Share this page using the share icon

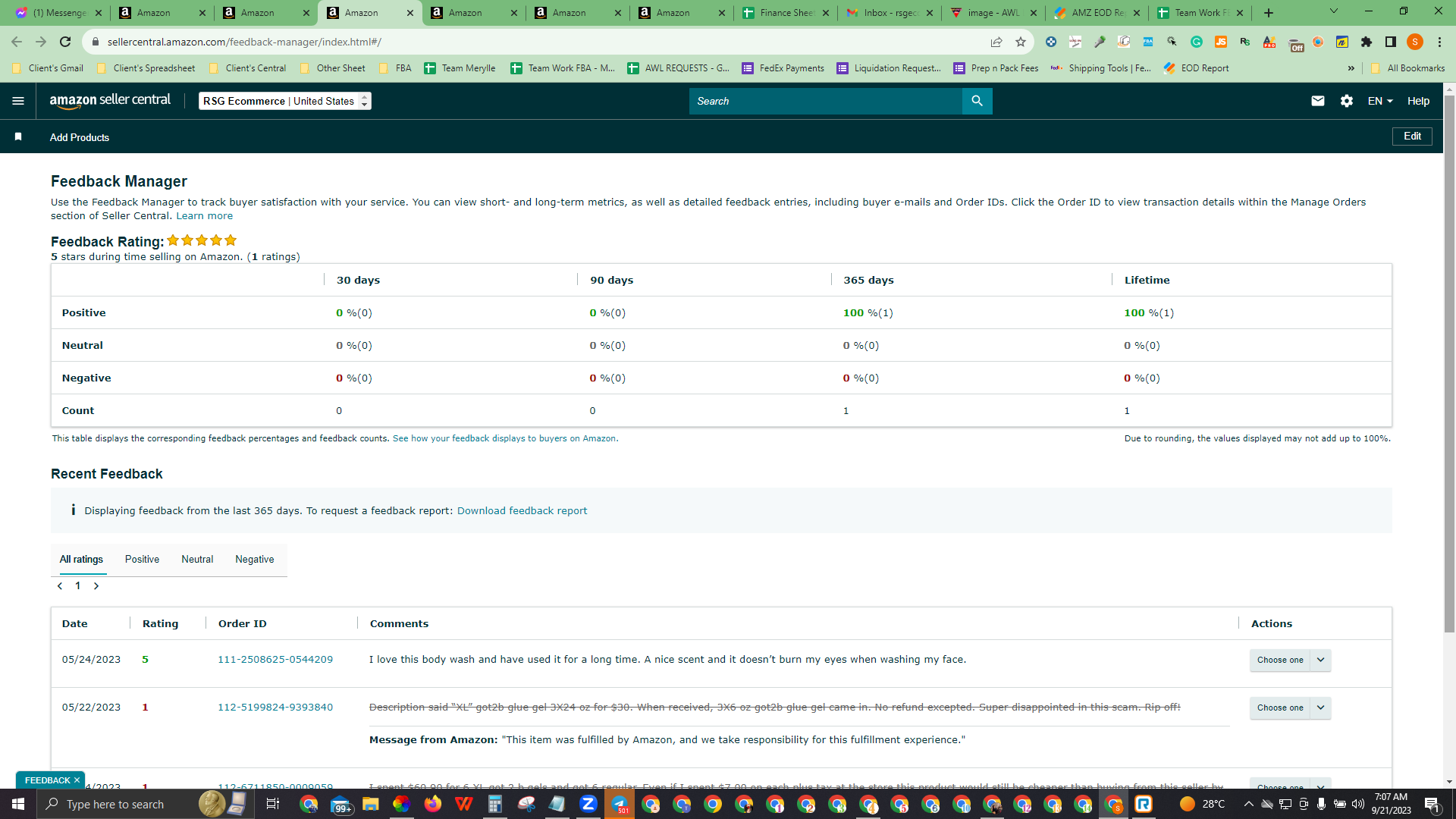coord(996,42)
